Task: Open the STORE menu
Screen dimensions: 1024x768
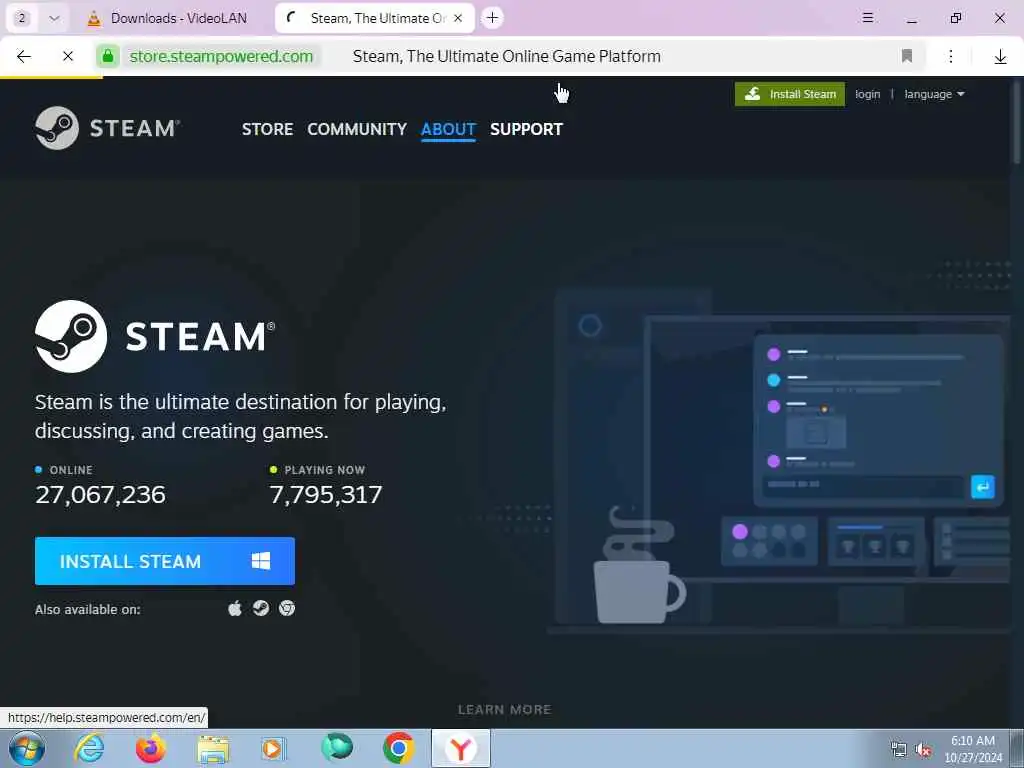Action: tap(267, 129)
